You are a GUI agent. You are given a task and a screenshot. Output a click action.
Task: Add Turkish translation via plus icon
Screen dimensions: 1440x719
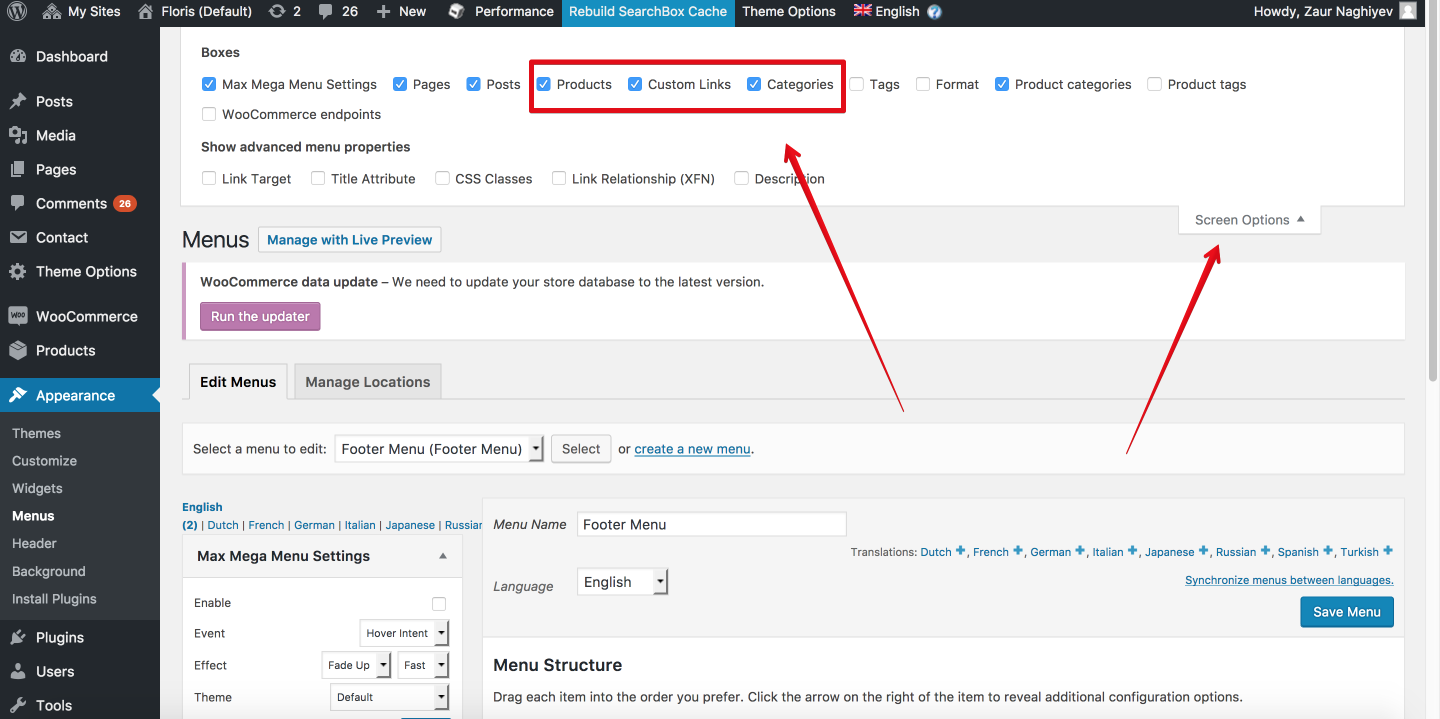pyautogui.click(x=1388, y=551)
